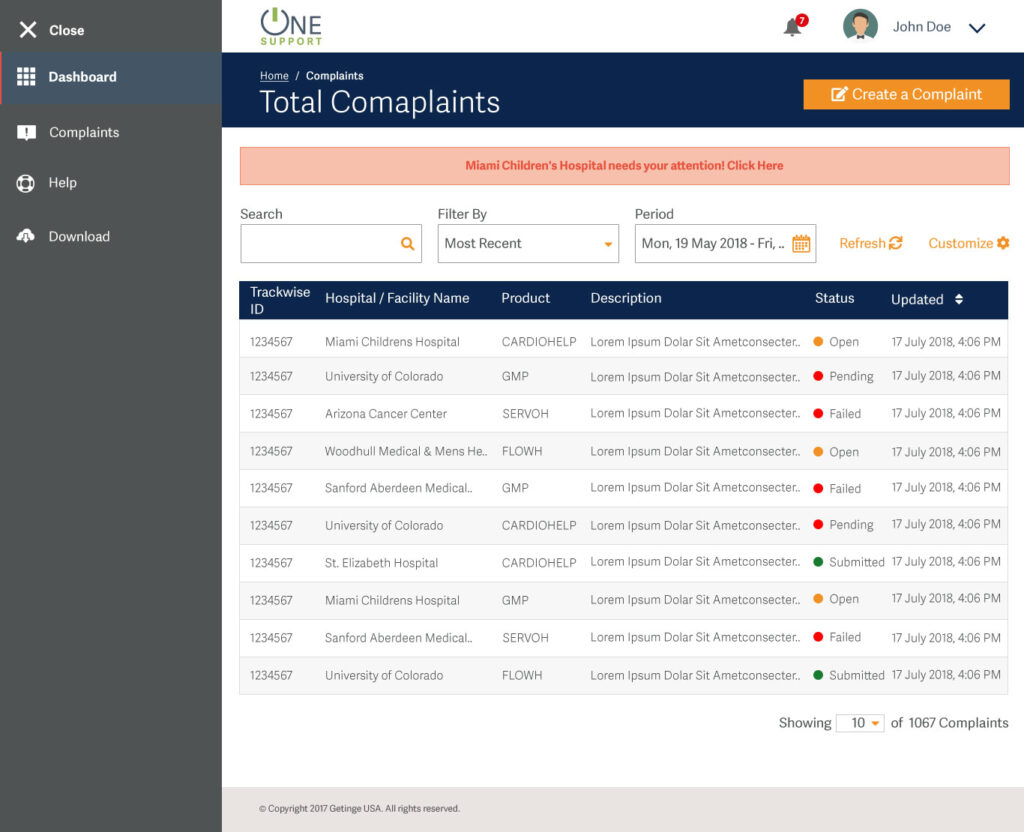Click the Customize gear icon
The image size is (1024, 832).
pyautogui.click(x=1003, y=243)
